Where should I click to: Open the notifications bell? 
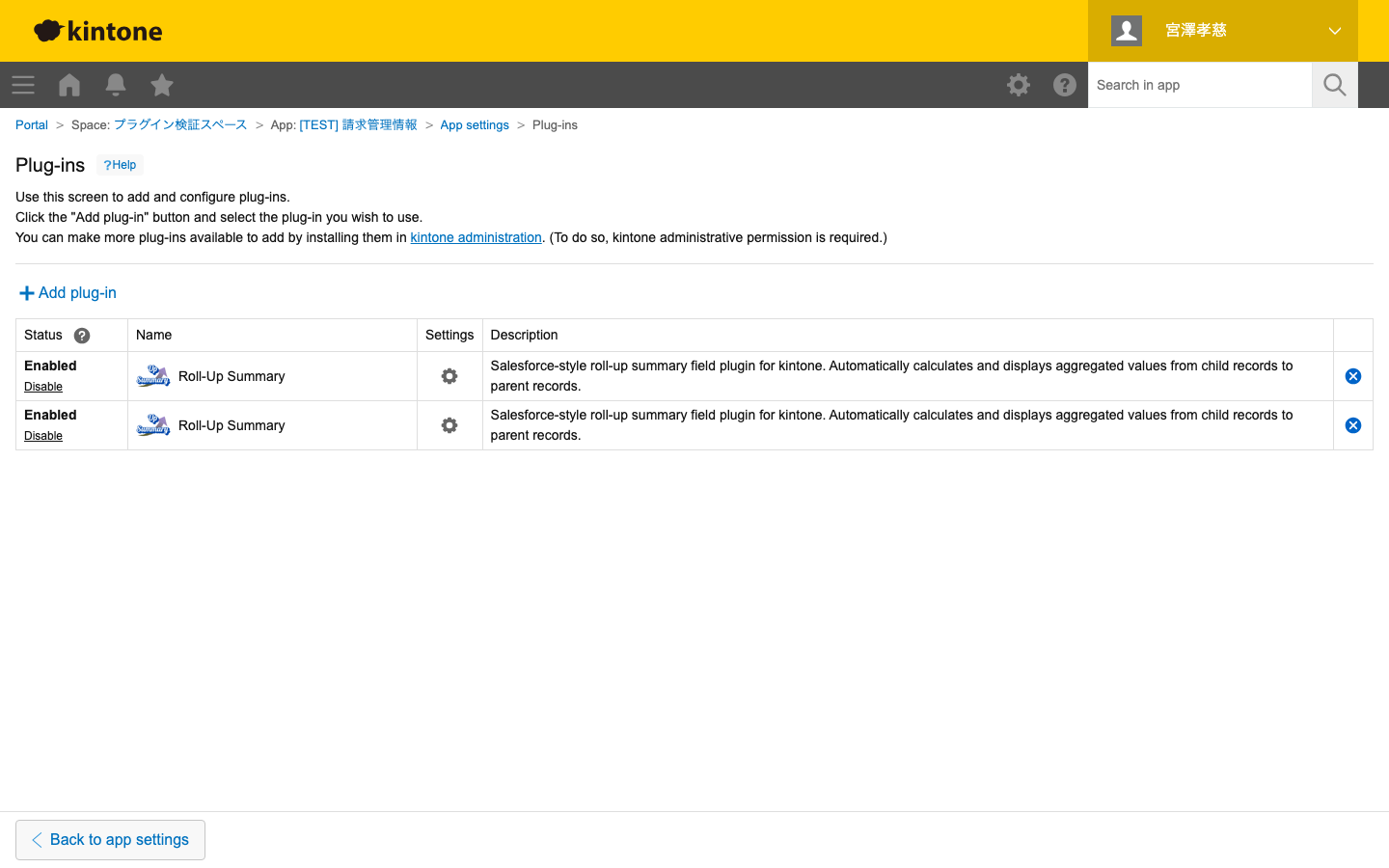[x=116, y=85]
